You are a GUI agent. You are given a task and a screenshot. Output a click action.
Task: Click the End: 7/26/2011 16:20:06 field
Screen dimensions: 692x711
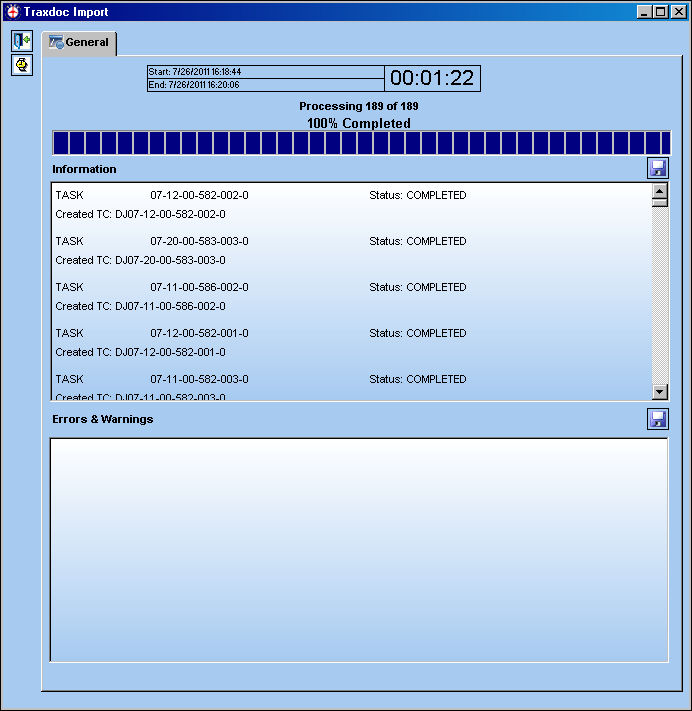266,85
